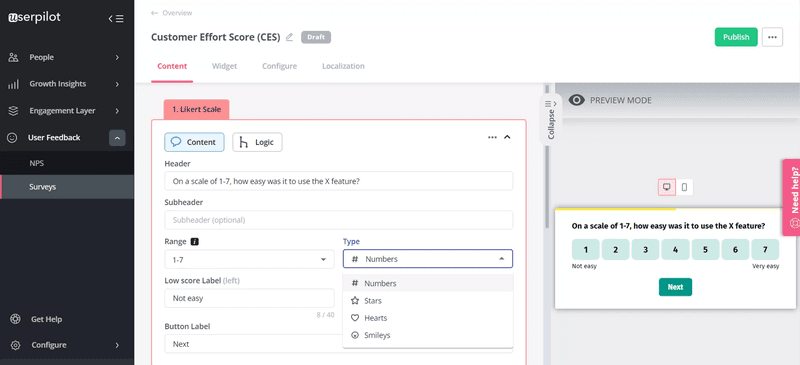Open the Content tab

tap(172, 66)
